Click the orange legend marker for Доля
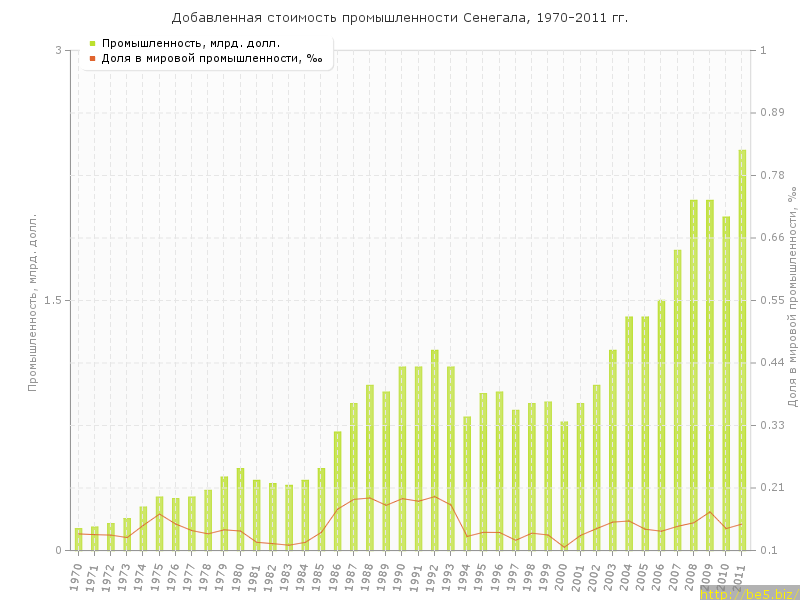The image size is (800, 600). point(92,58)
